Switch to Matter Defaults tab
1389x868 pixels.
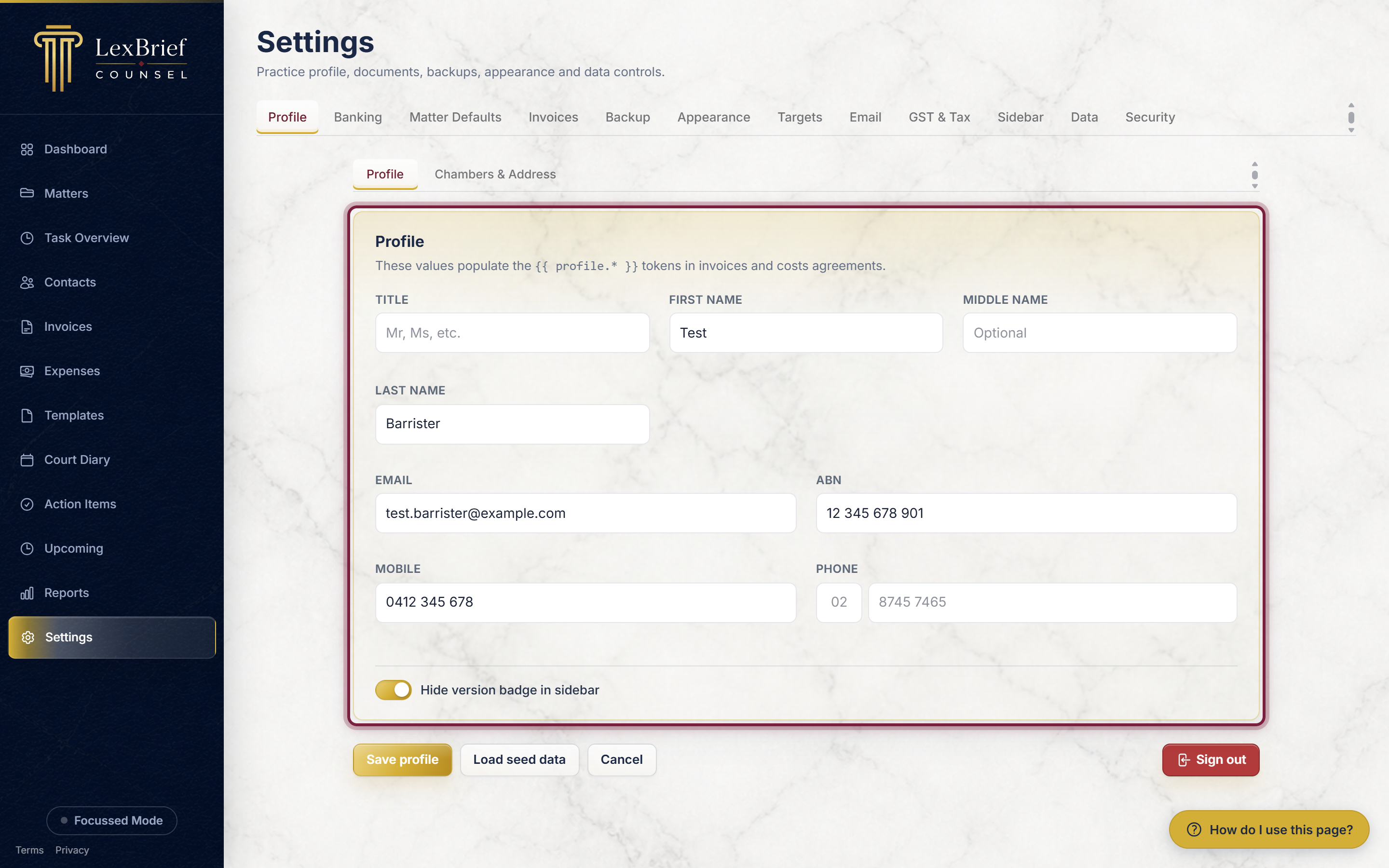tap(455, 117)
